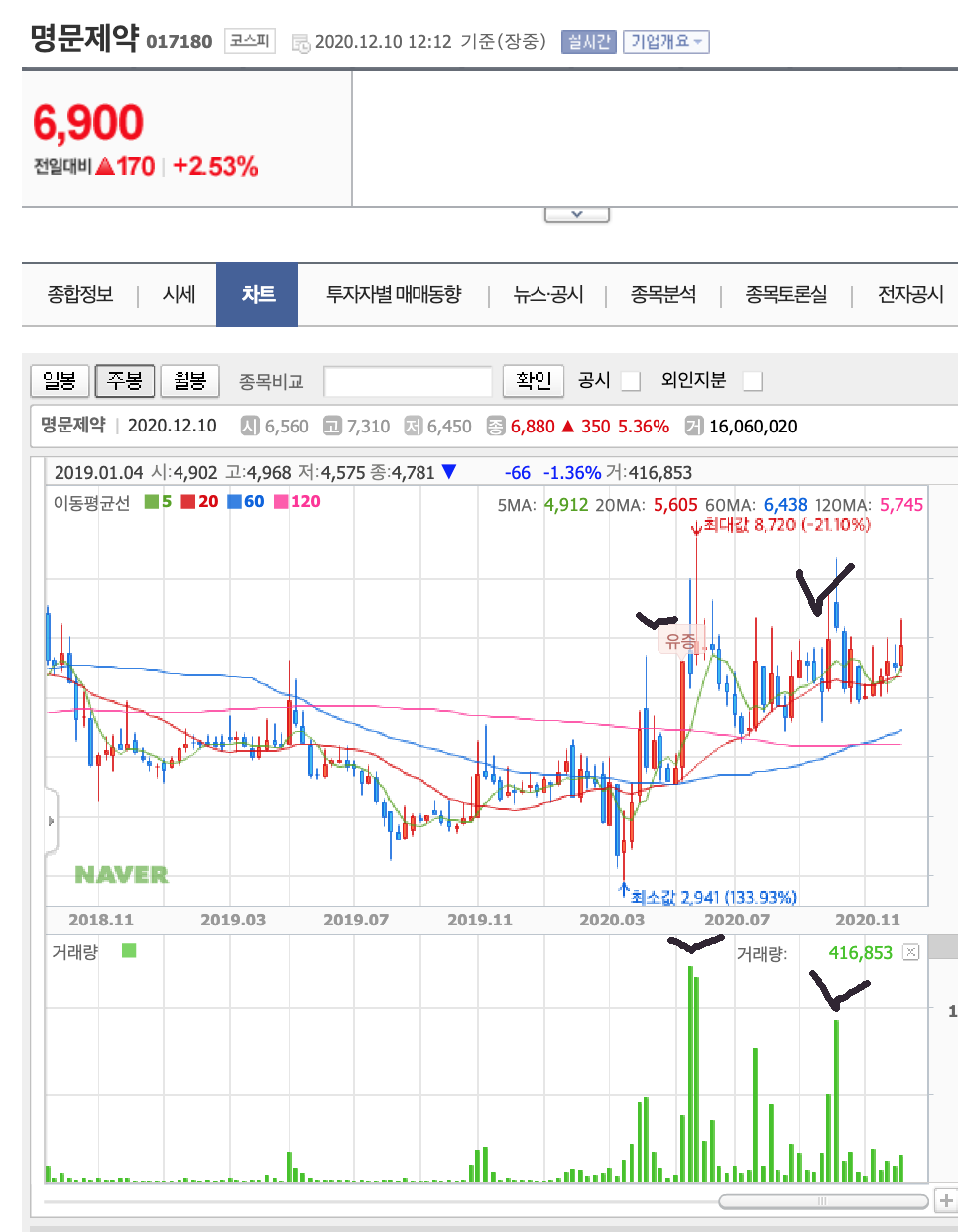Toggle the 20-day moving average swatch
The image size is (958, 1232).
pos(188,502)
